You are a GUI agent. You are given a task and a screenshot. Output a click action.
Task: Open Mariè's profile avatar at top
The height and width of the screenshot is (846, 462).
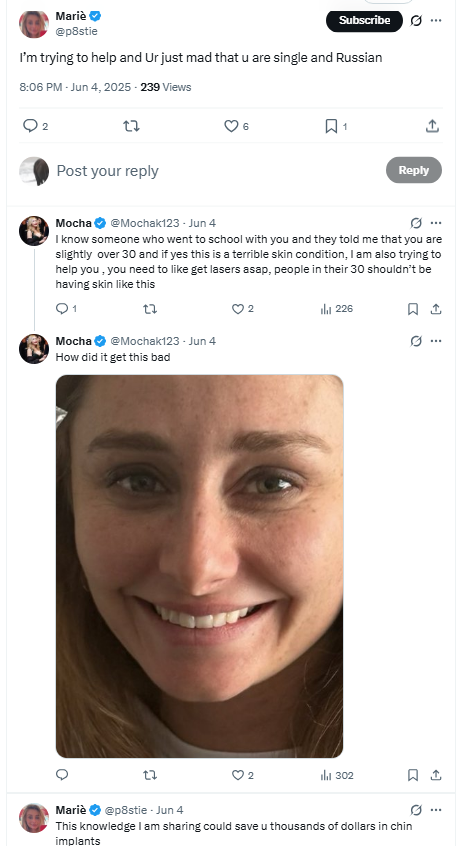[34, 24]
